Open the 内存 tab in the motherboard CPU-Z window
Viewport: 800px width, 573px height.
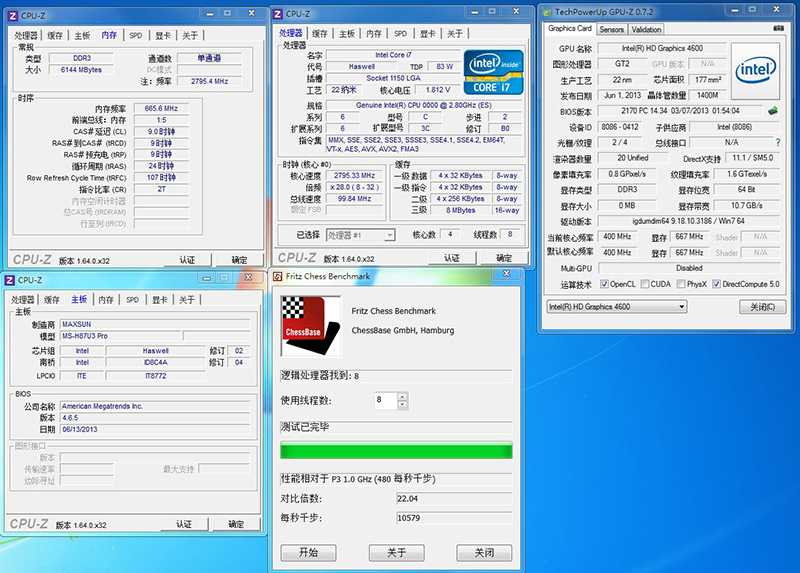tap(106, 300)
